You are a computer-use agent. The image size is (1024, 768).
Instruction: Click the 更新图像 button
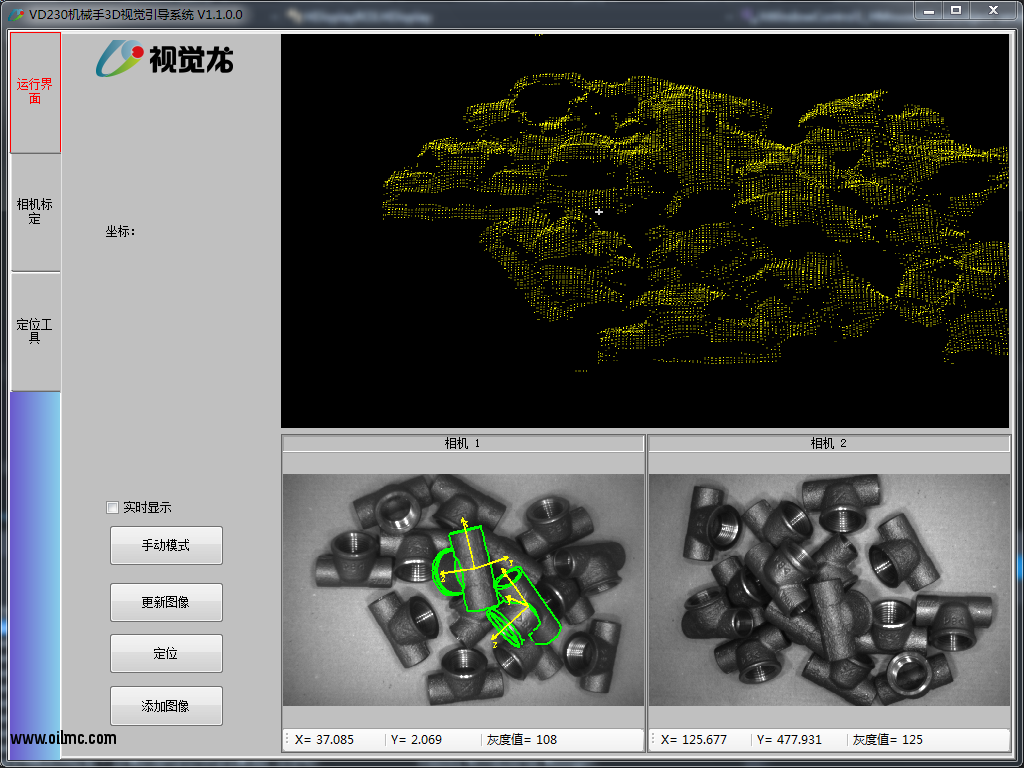tap(166, 603)
